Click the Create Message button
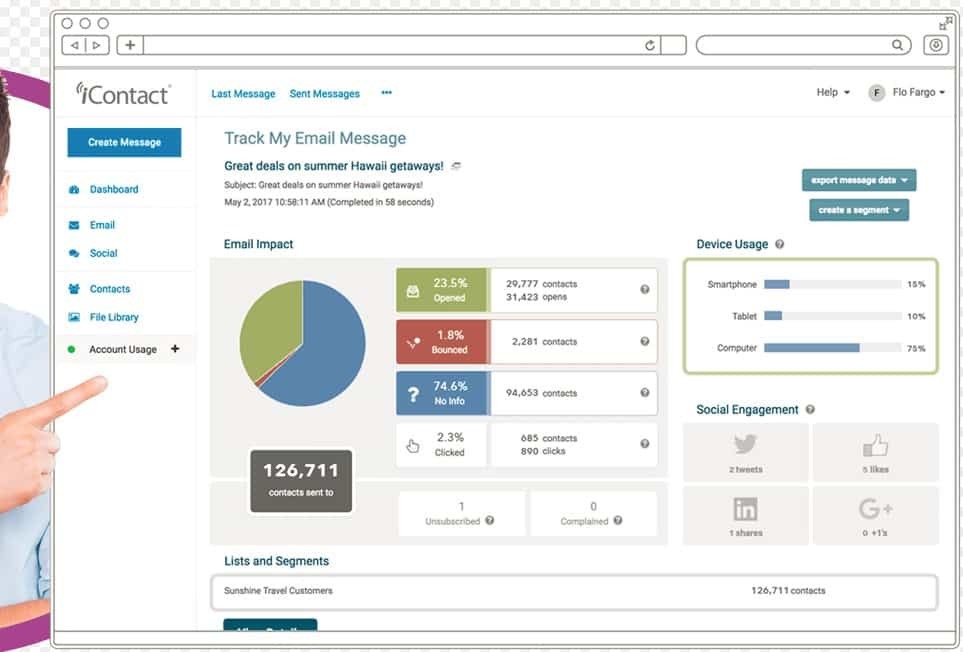 [x=124, y=142]
